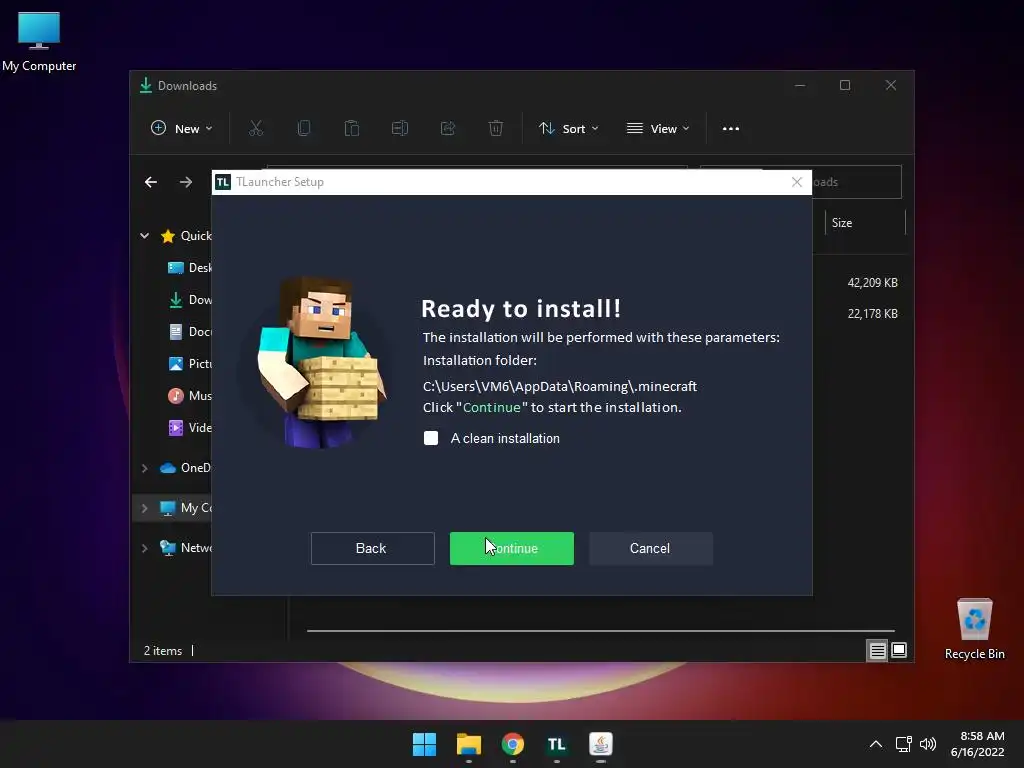Open the New menu in Downloads window
Image resolution: width=1024 pixels, height=768 pixels.
tap(182, 129)
